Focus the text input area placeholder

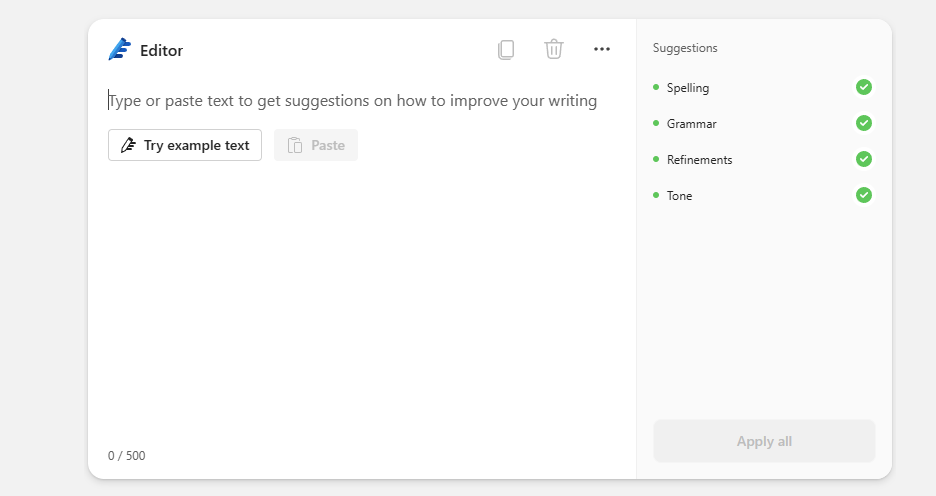pyautogui.click(x=353, y=101)
